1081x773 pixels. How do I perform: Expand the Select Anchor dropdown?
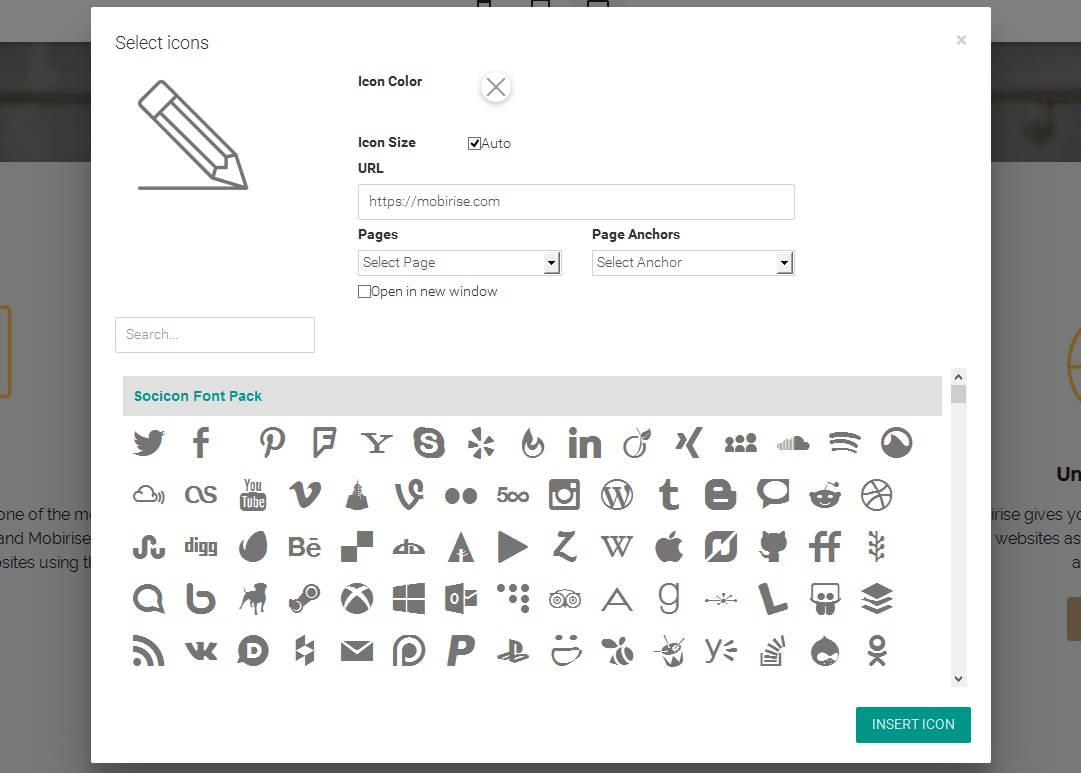[x=692, y=263]
